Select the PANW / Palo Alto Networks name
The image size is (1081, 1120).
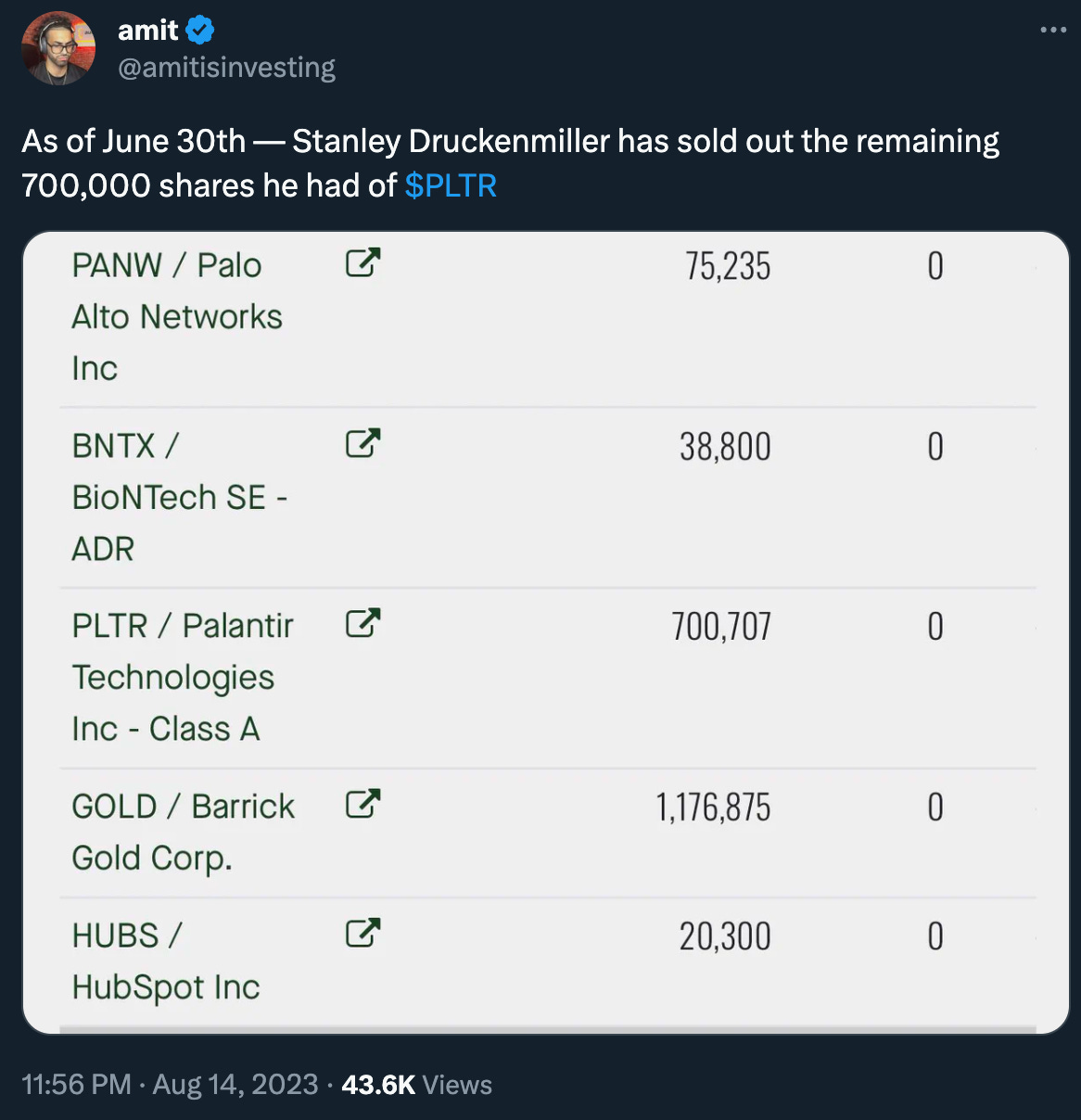click(x=177, y=317)
